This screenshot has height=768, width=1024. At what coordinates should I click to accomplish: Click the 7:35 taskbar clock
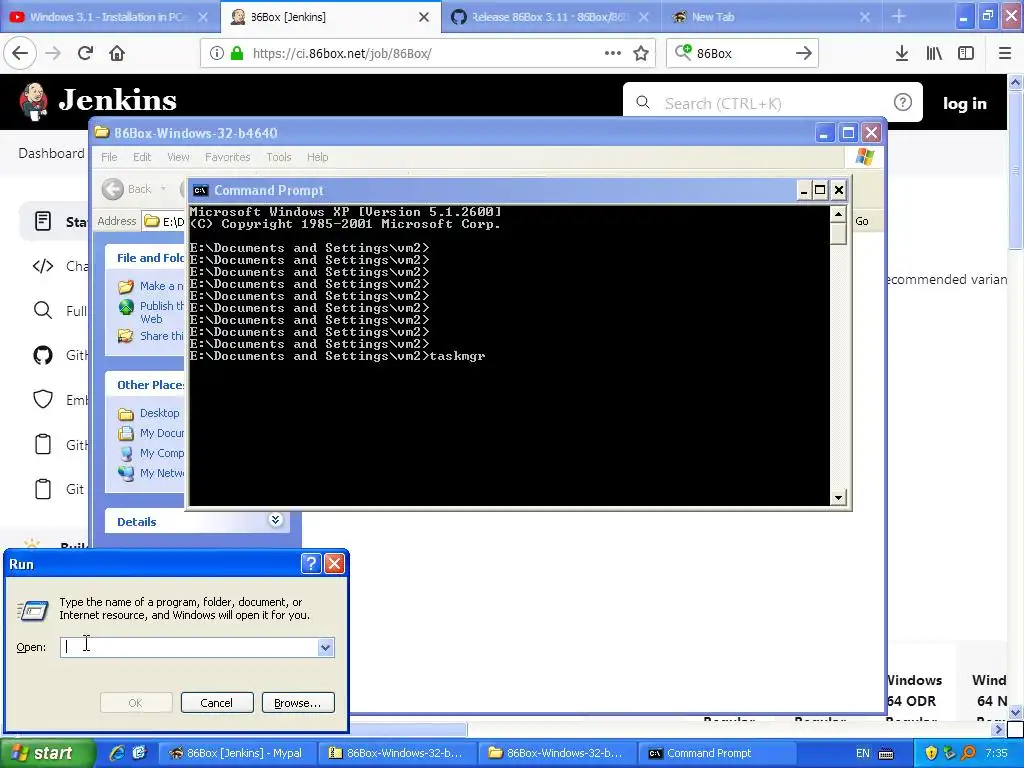point(996,753)
